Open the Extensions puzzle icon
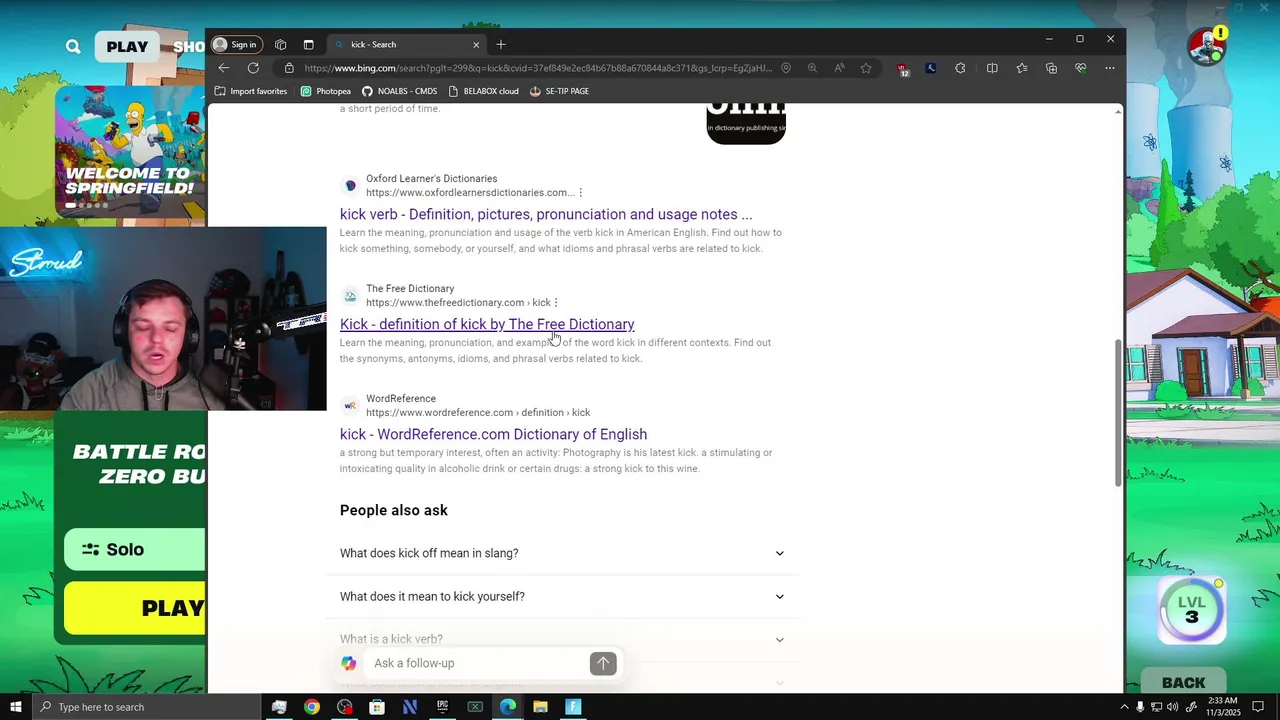This screenshot has height=720, width=1280. [960, 68]
